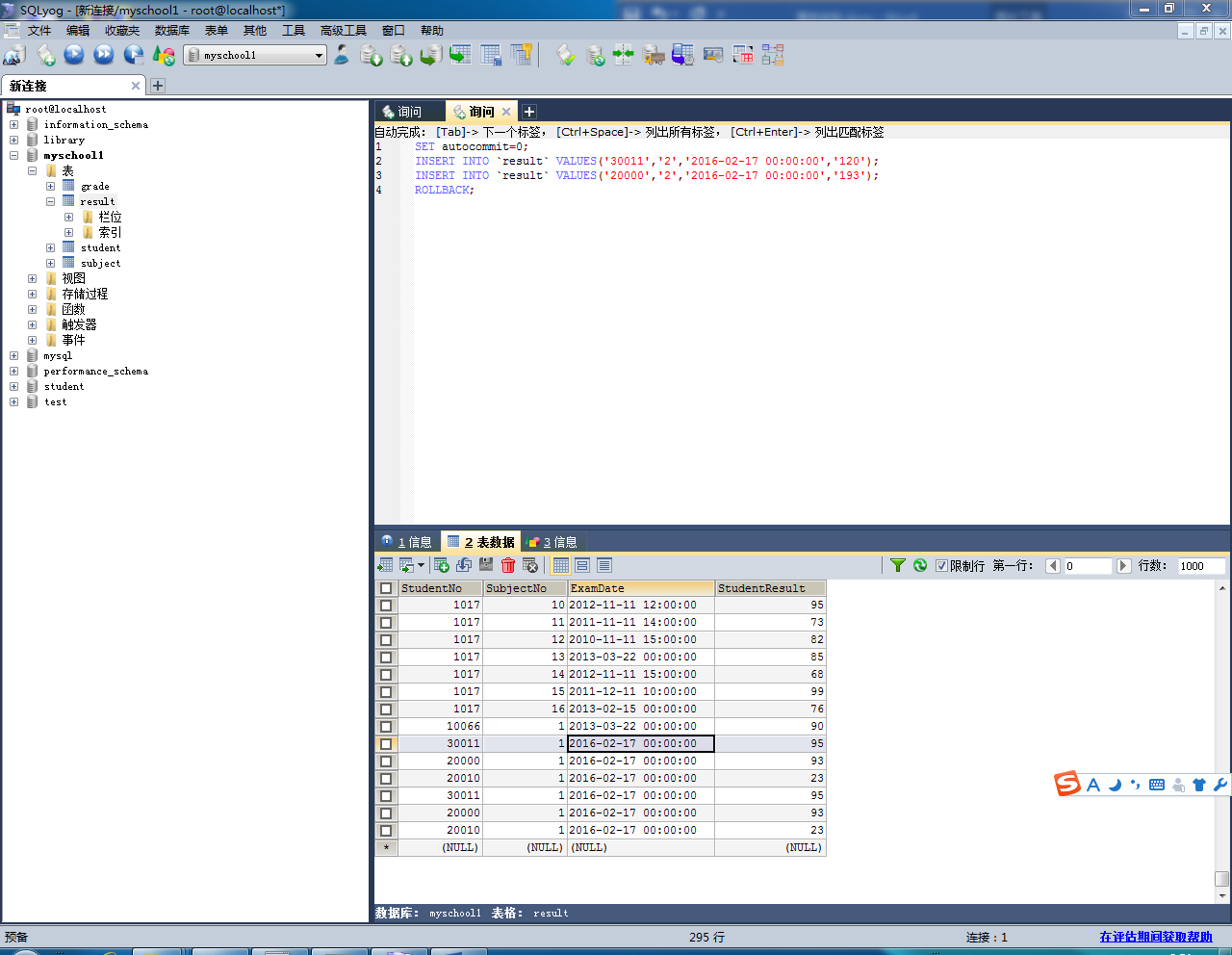Check the row with StudentResult 68
Image resolution: width=1232 pixels, height=955 pixels.
coord(386,675)
